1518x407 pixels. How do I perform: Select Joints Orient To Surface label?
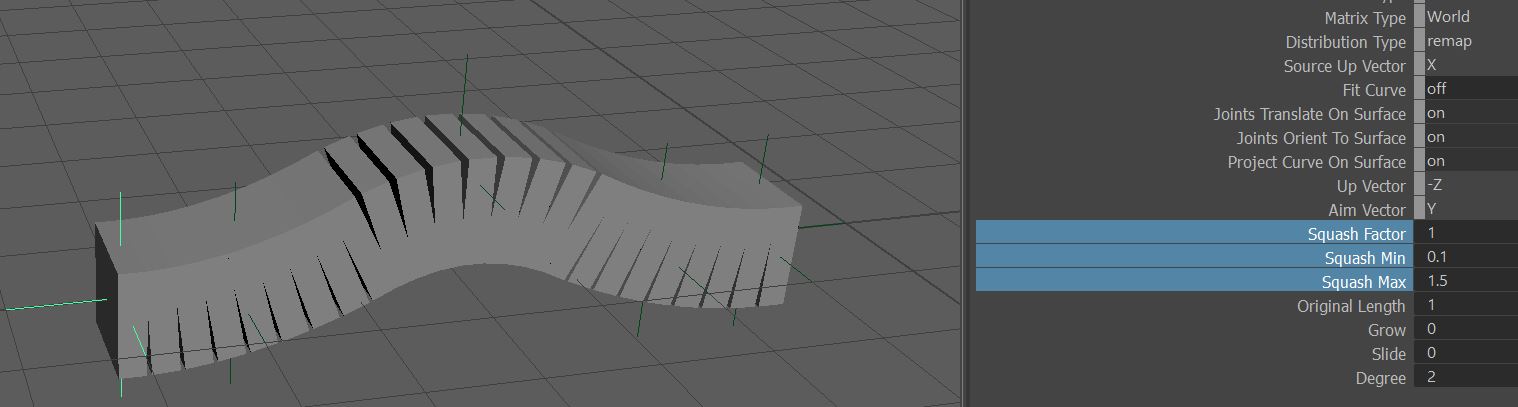pyautogui.click(x=1321, y=138)
